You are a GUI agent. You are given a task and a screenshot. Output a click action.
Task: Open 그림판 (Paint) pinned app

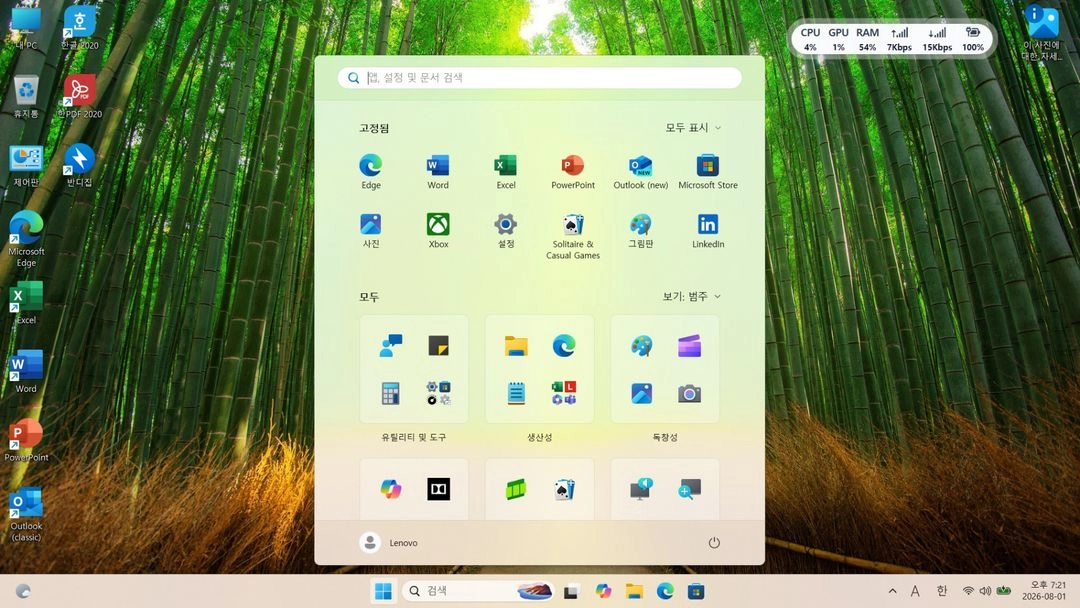(641, 231)
